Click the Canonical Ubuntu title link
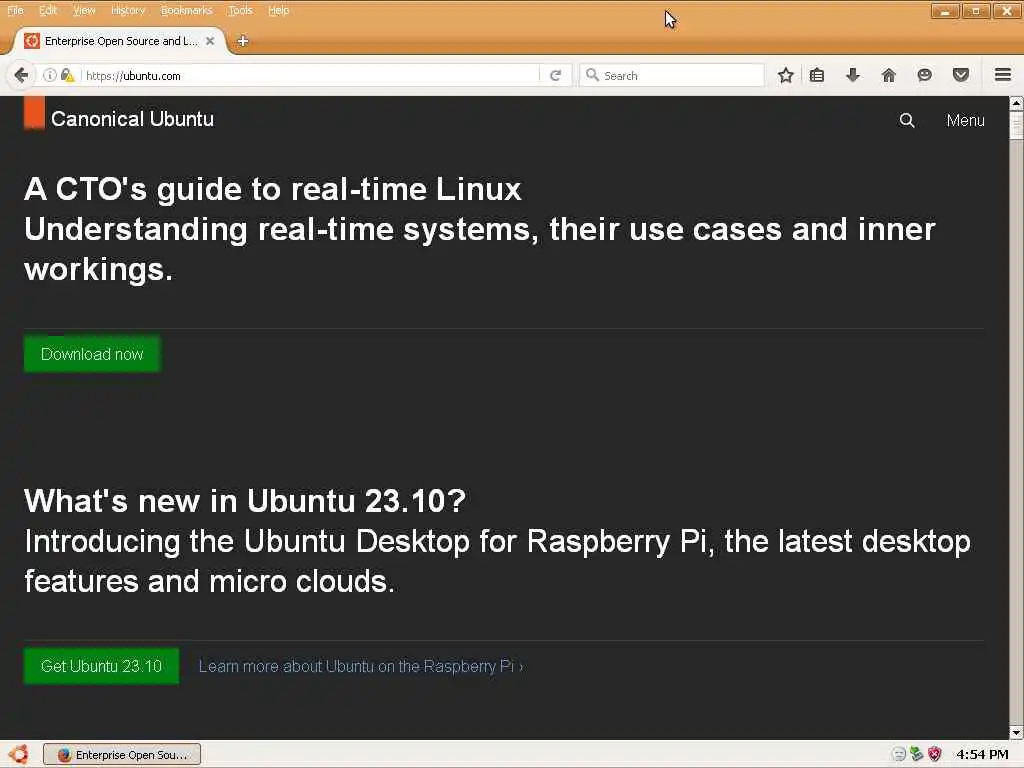Viewport: 1024px width, 768px height. tap(133, 119)
